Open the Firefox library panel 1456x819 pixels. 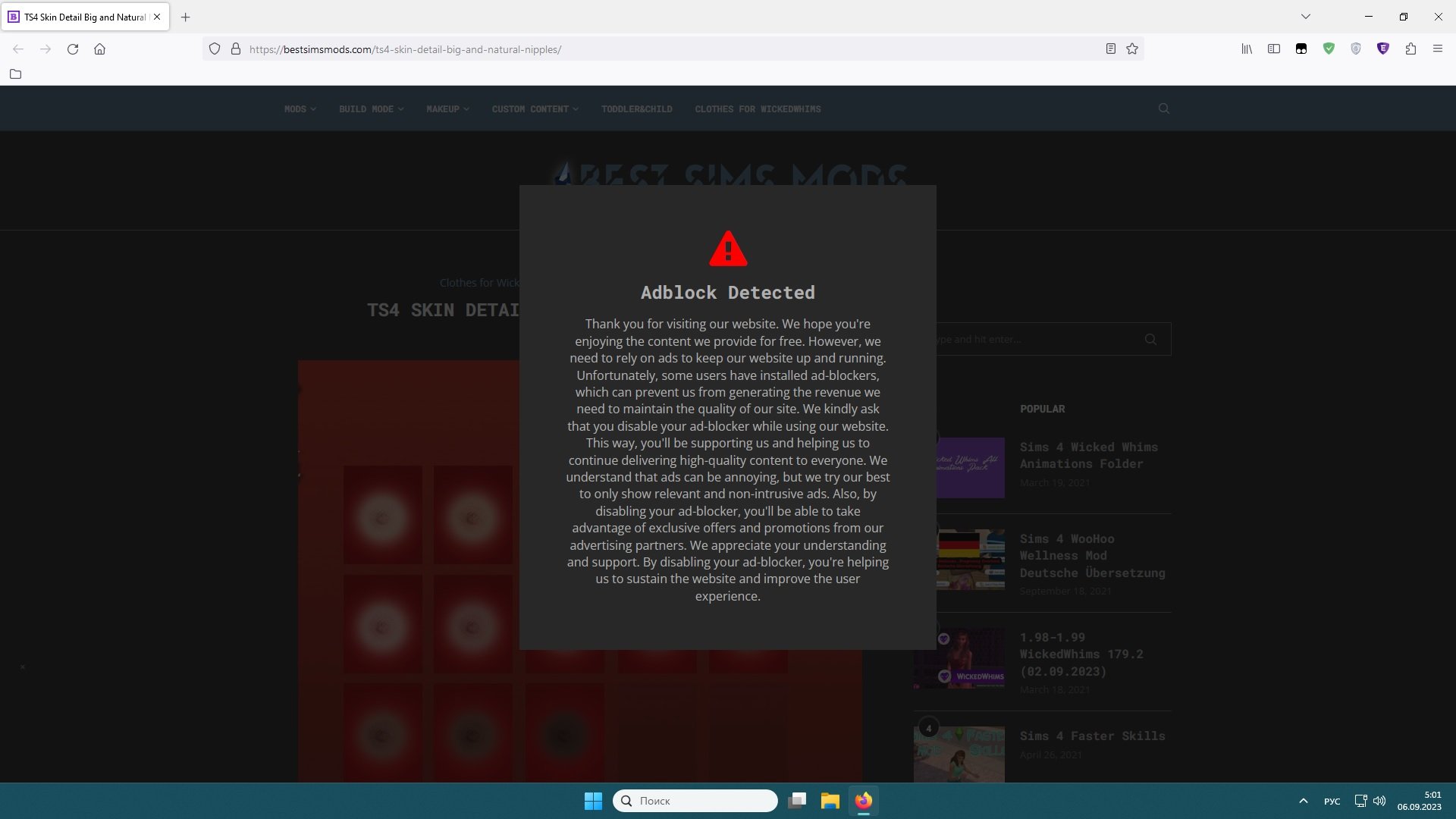tap(1246, 49)
